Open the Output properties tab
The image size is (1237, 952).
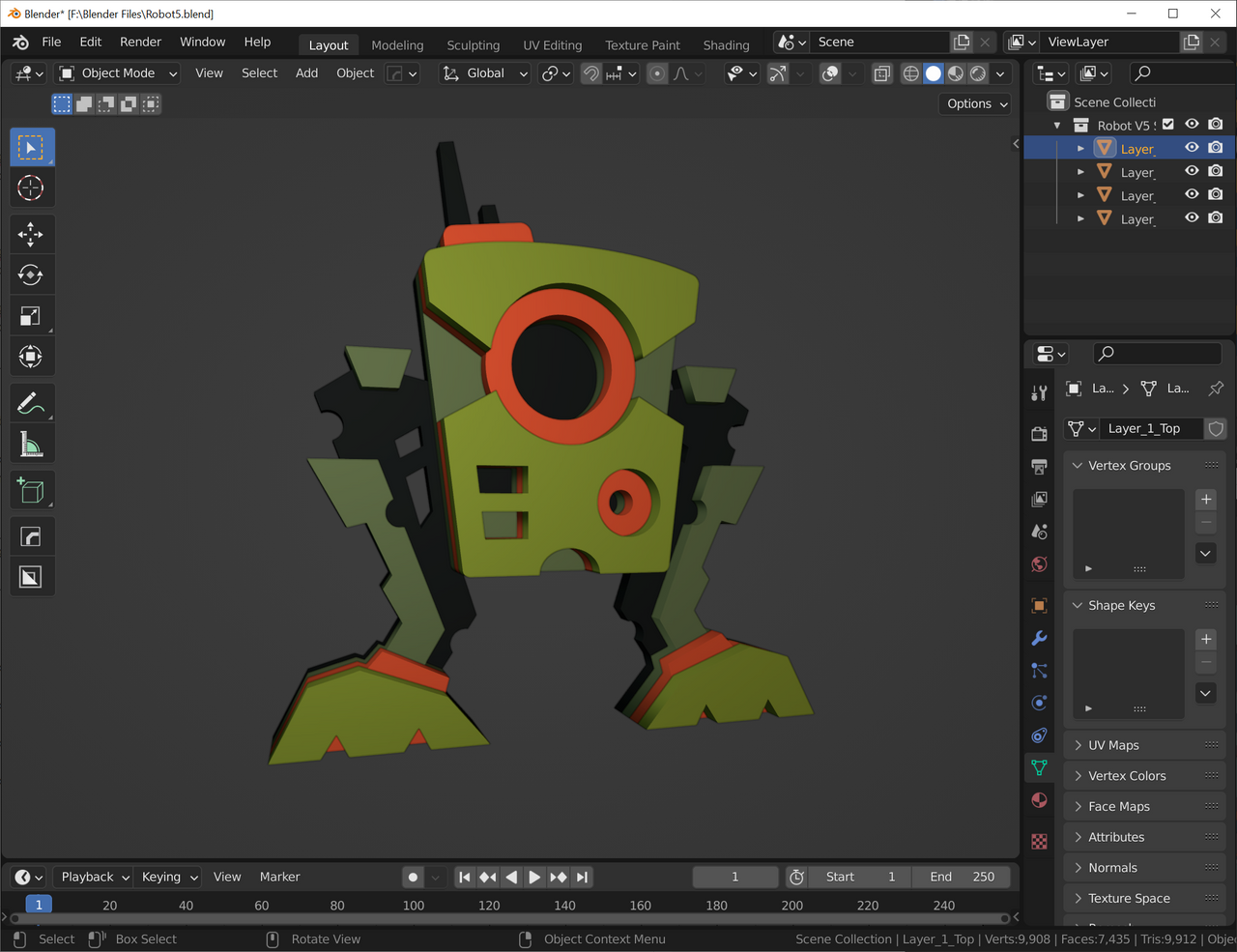[x=1040, y=467]
